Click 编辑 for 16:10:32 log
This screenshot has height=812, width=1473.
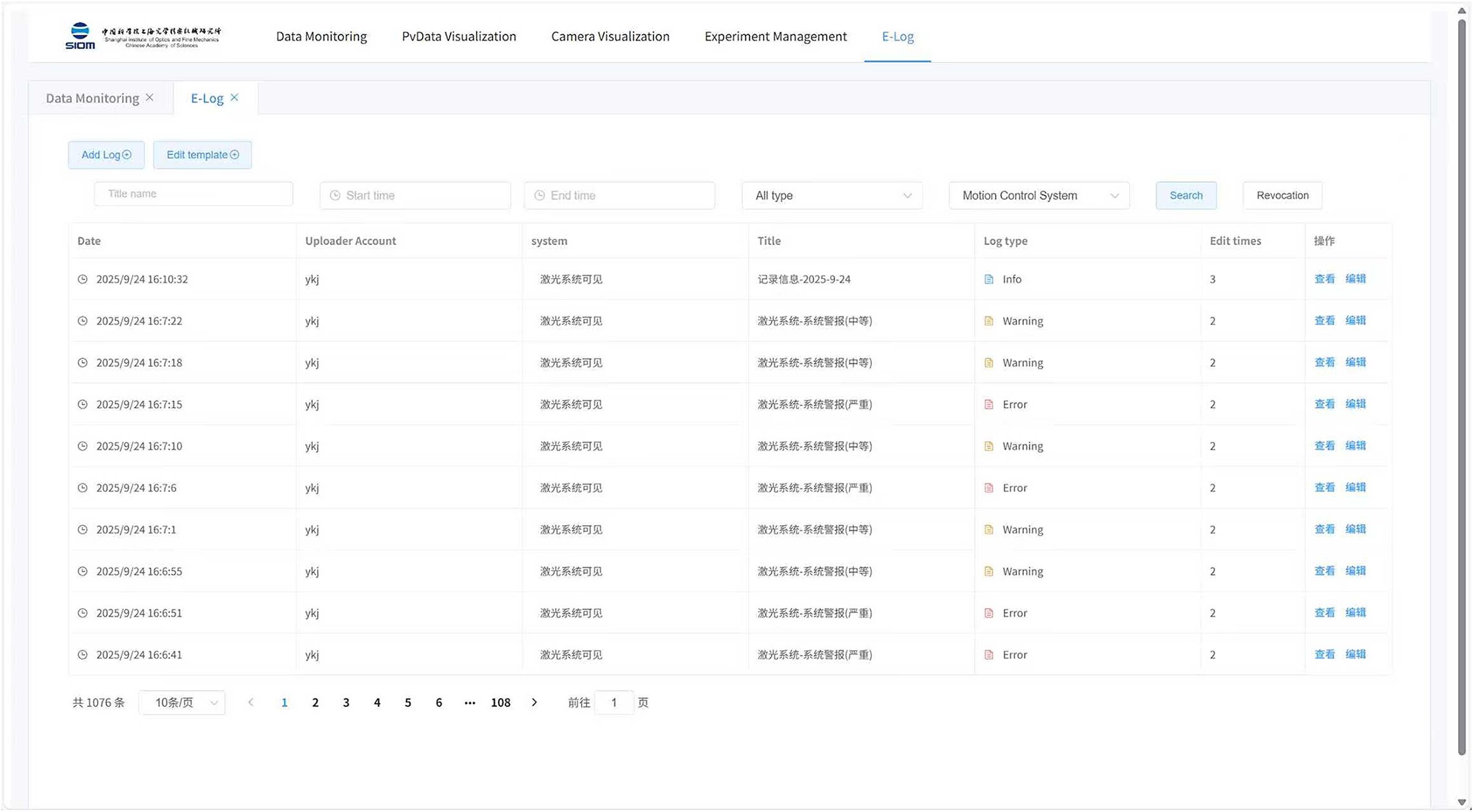1355,279
